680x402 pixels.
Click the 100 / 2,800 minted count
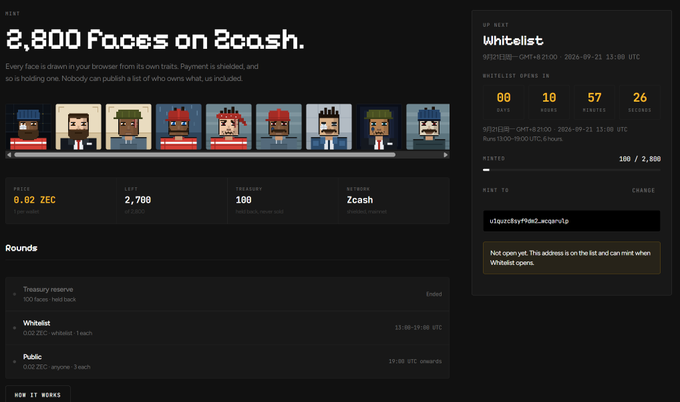pos(640,159)
